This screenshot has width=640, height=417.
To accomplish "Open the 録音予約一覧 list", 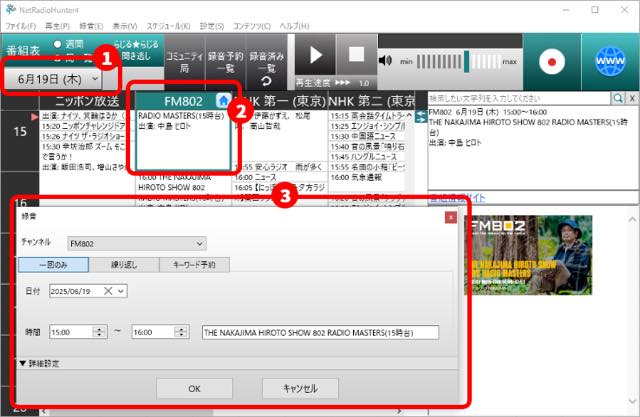I will click(225, 62).
